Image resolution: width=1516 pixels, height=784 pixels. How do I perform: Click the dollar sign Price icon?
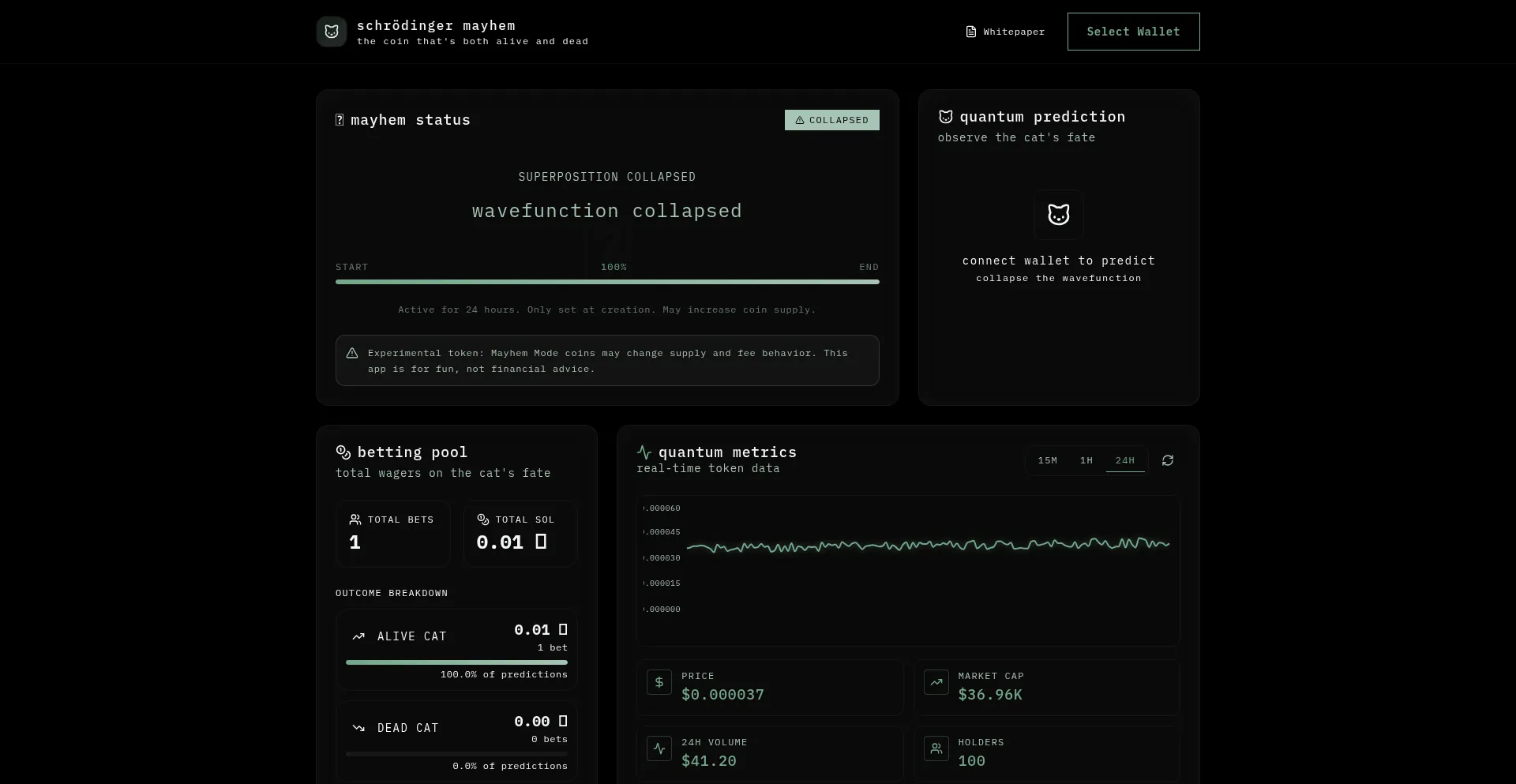[659, 682]
